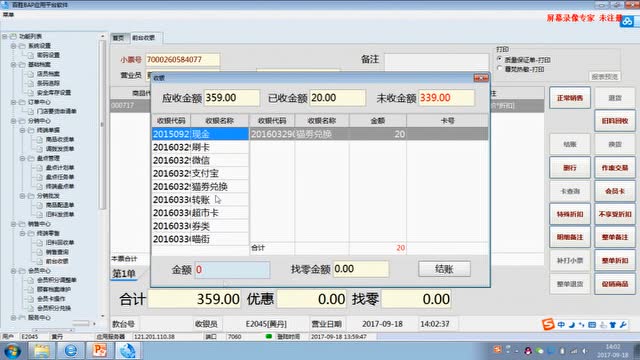
Task: Open the wrench settings icon in IME bar
Action: click(623, 325)
